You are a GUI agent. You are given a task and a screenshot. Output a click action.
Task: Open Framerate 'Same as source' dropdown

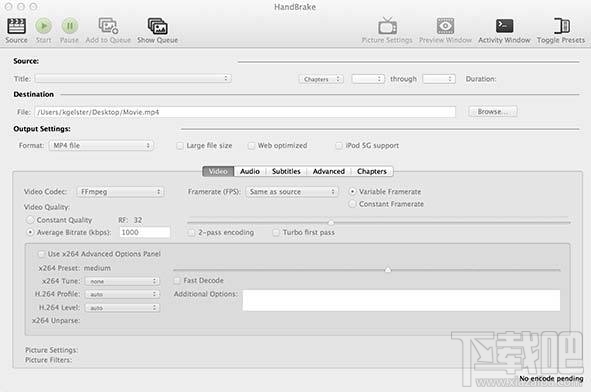coord(292,192)
